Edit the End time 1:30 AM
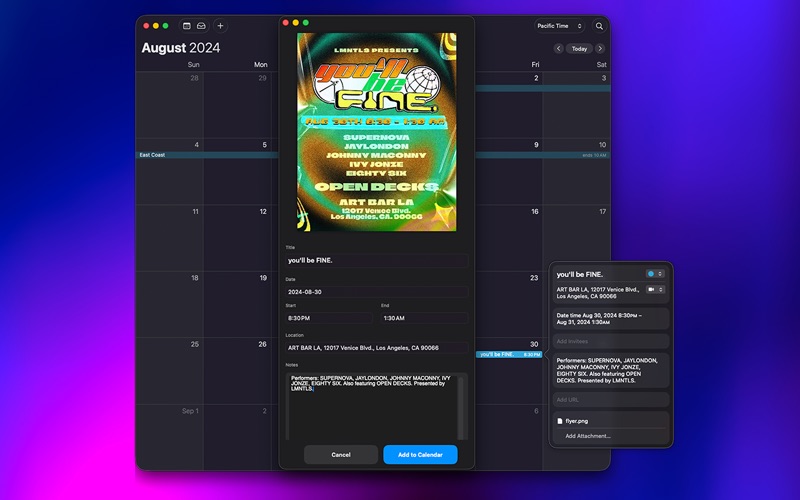This screenshot has height=500, width=800. pos(424,318)
